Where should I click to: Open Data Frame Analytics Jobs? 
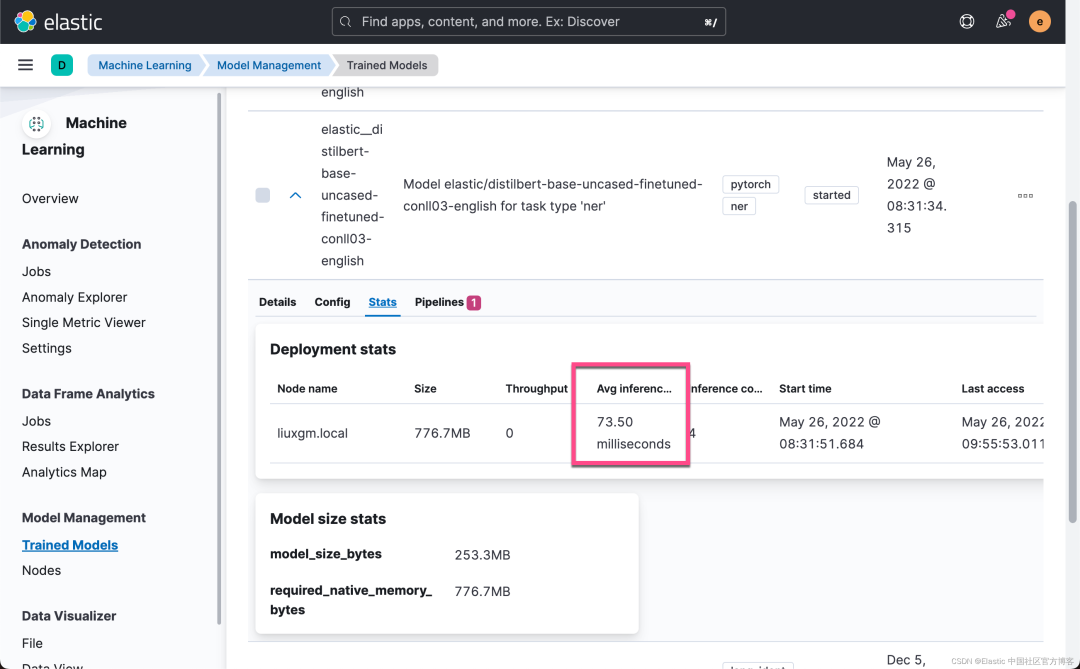point(37,421)
